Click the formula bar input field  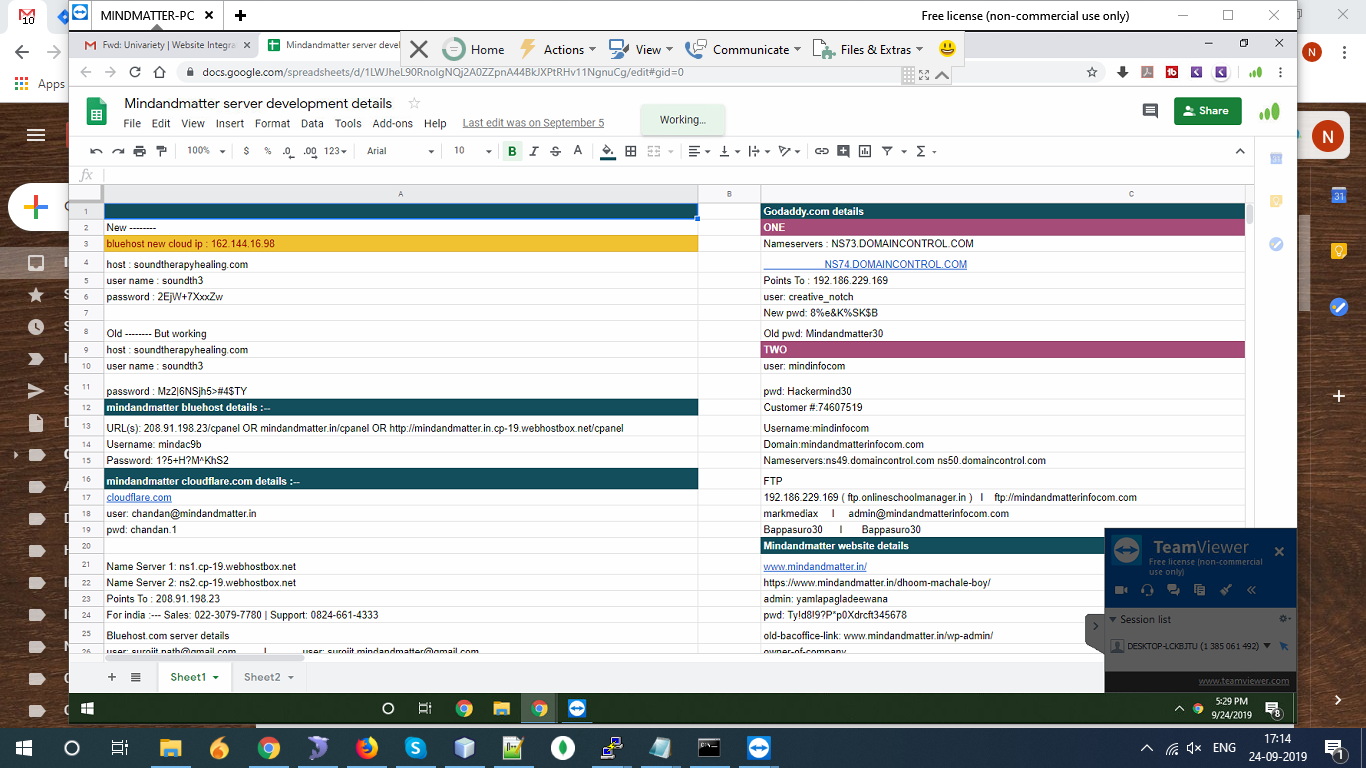[676, 175]
